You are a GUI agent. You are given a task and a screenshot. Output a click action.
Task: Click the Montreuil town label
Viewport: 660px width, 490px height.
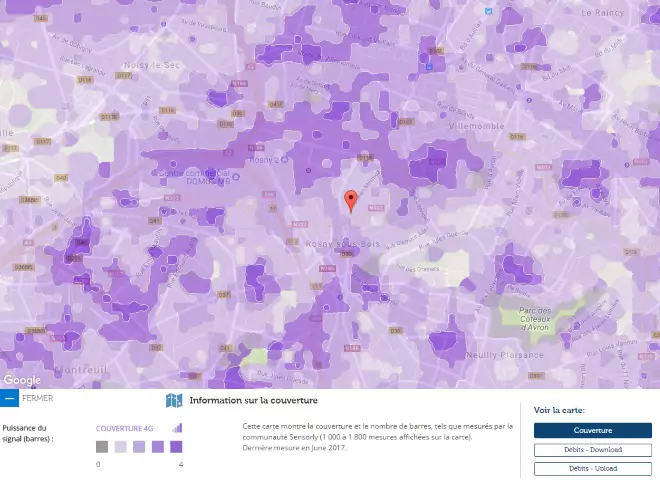[x=81, y=370]
